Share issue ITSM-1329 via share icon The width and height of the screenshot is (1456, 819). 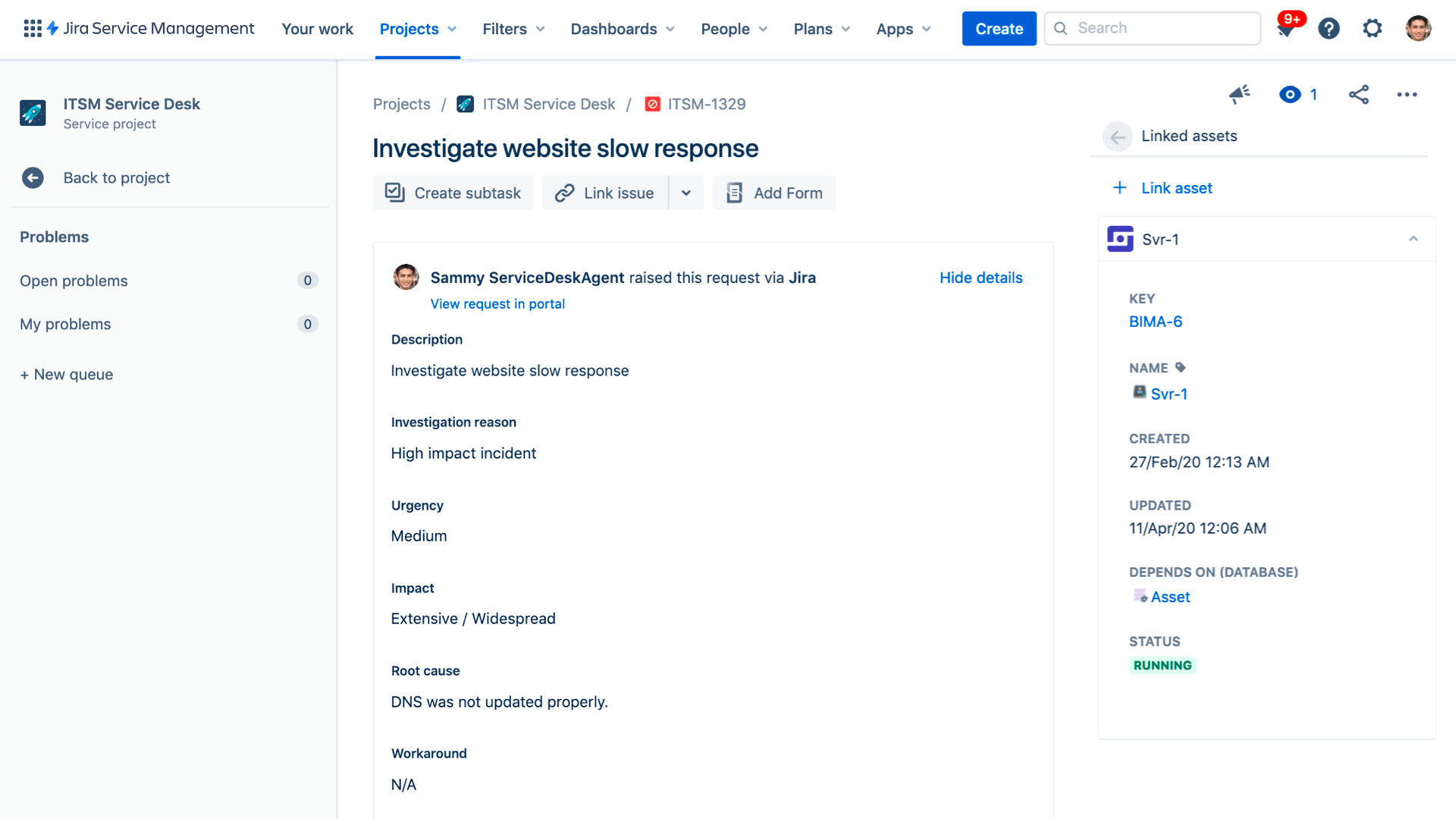(x=1359, y=94)
